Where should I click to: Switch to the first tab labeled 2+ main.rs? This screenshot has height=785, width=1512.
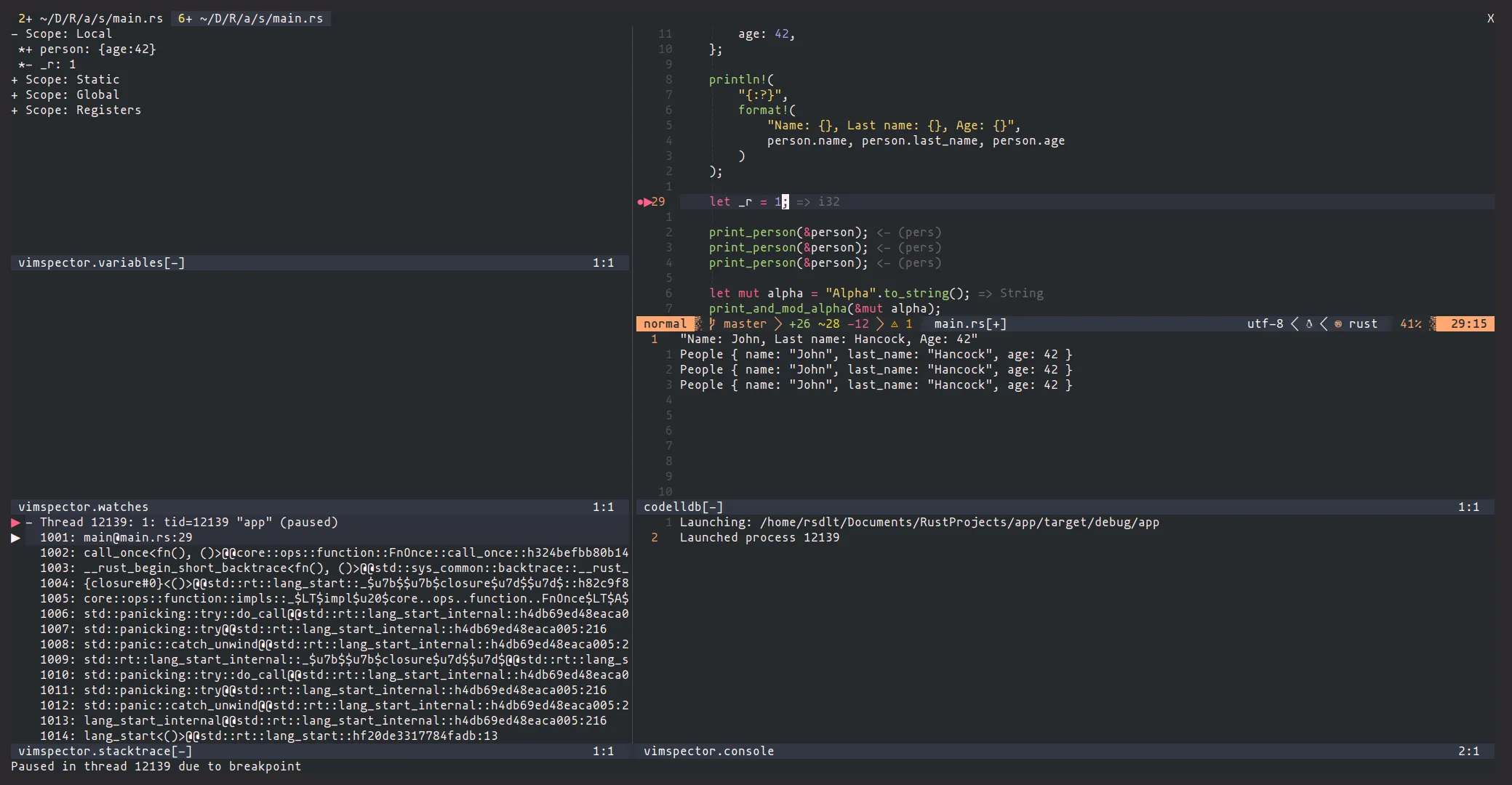[x=90, y=18]
